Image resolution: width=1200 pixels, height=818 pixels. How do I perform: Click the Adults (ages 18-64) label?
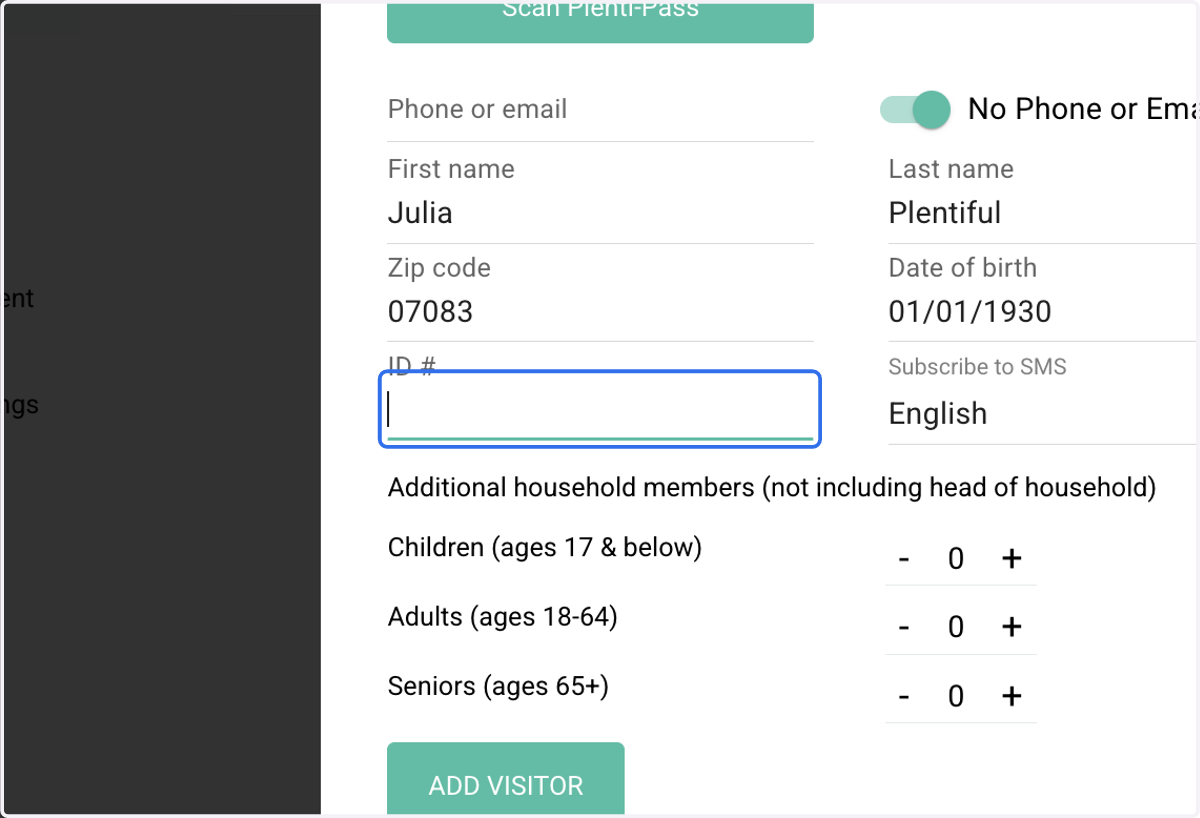pos(503,617)
